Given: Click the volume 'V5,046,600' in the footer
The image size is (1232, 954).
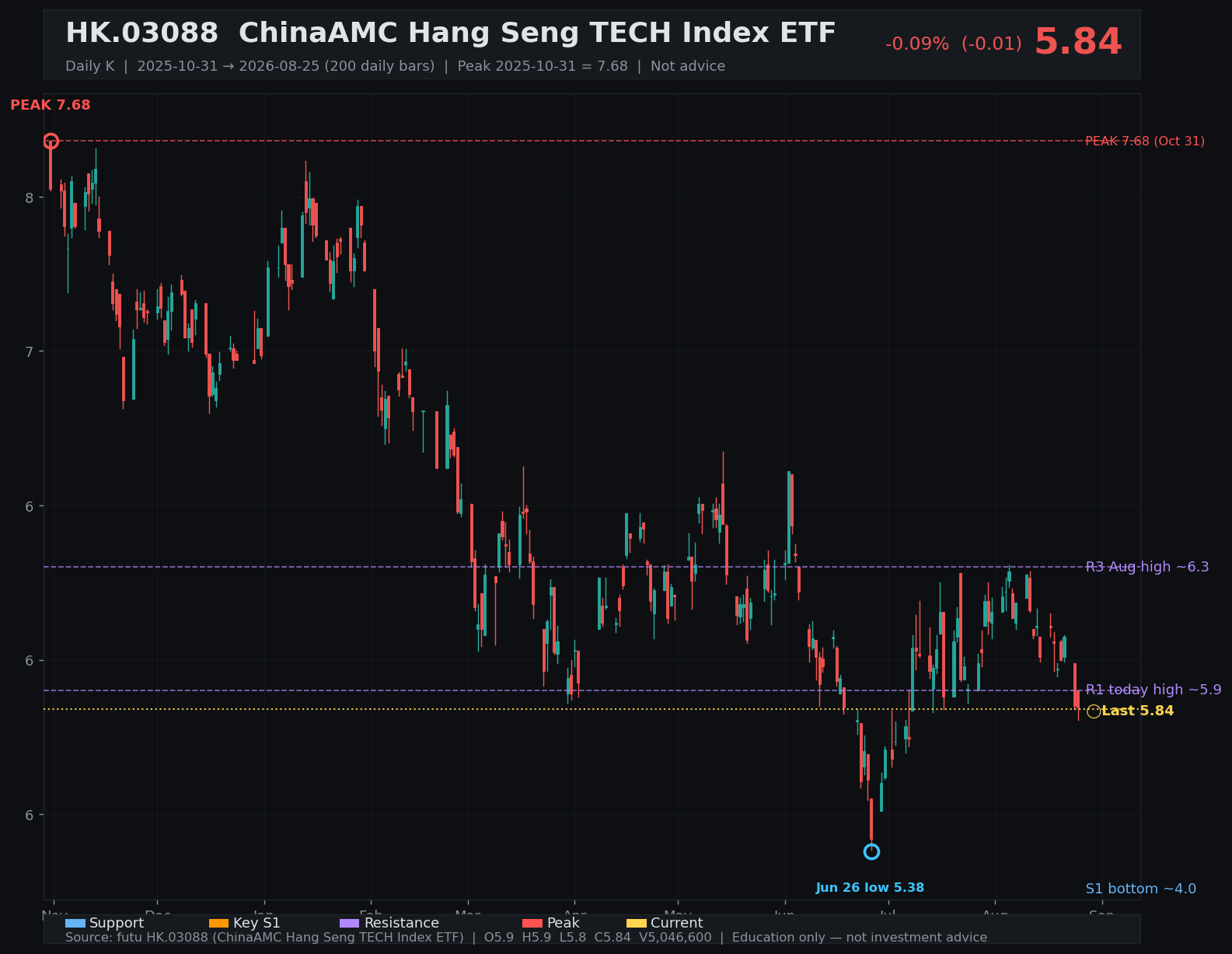Looking at the screenshot, I should tap(675, 938).
